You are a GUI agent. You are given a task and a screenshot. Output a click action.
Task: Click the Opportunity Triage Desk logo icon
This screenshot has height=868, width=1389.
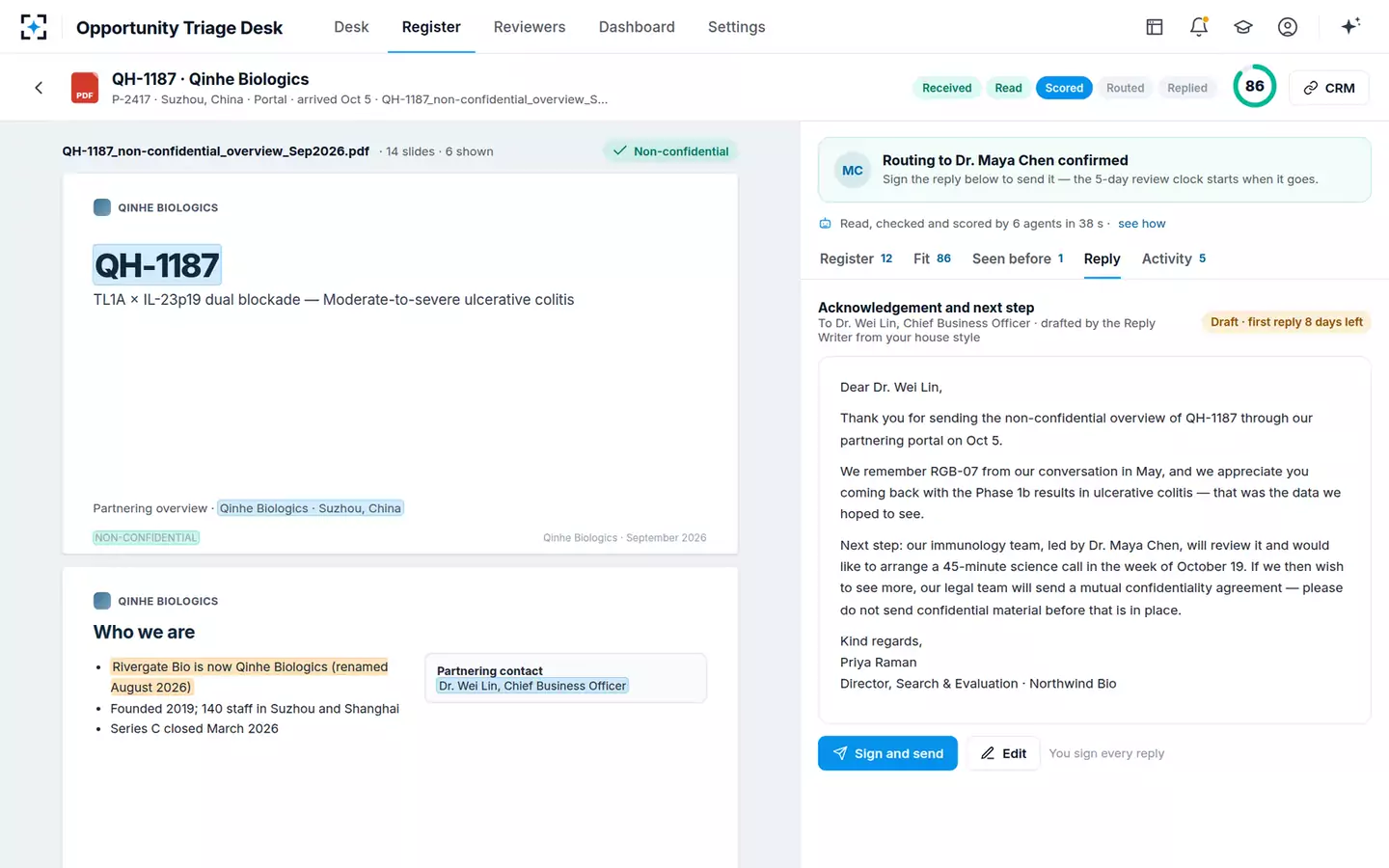coord(34,27)
